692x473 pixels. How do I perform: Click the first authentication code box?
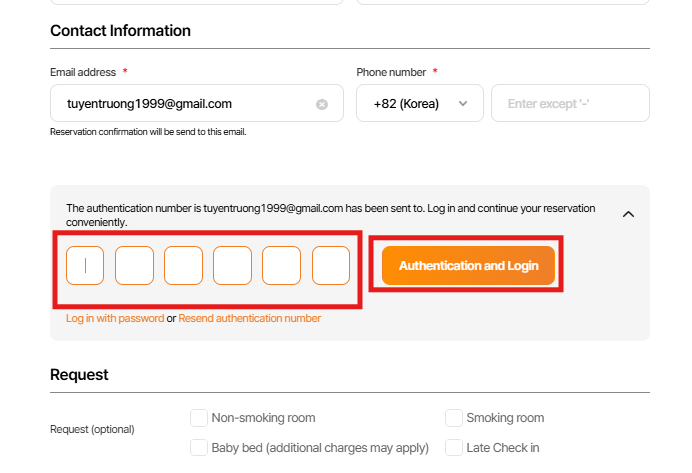point(85,266)
